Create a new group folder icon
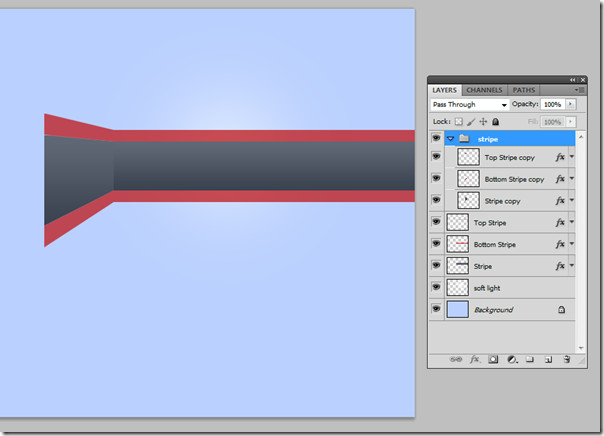Screen dimensions: 604x436 pyautogui.click(x=530, y=359)
